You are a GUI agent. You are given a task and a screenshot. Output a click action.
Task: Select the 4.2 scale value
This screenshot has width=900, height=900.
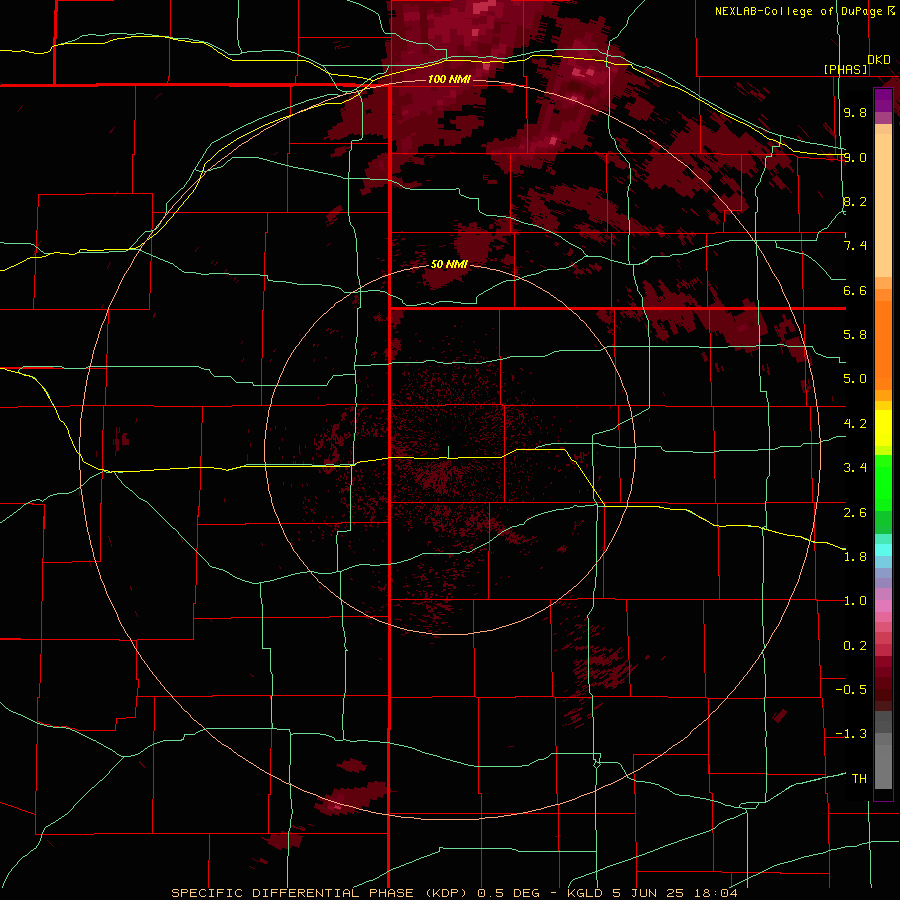[855, 424]
